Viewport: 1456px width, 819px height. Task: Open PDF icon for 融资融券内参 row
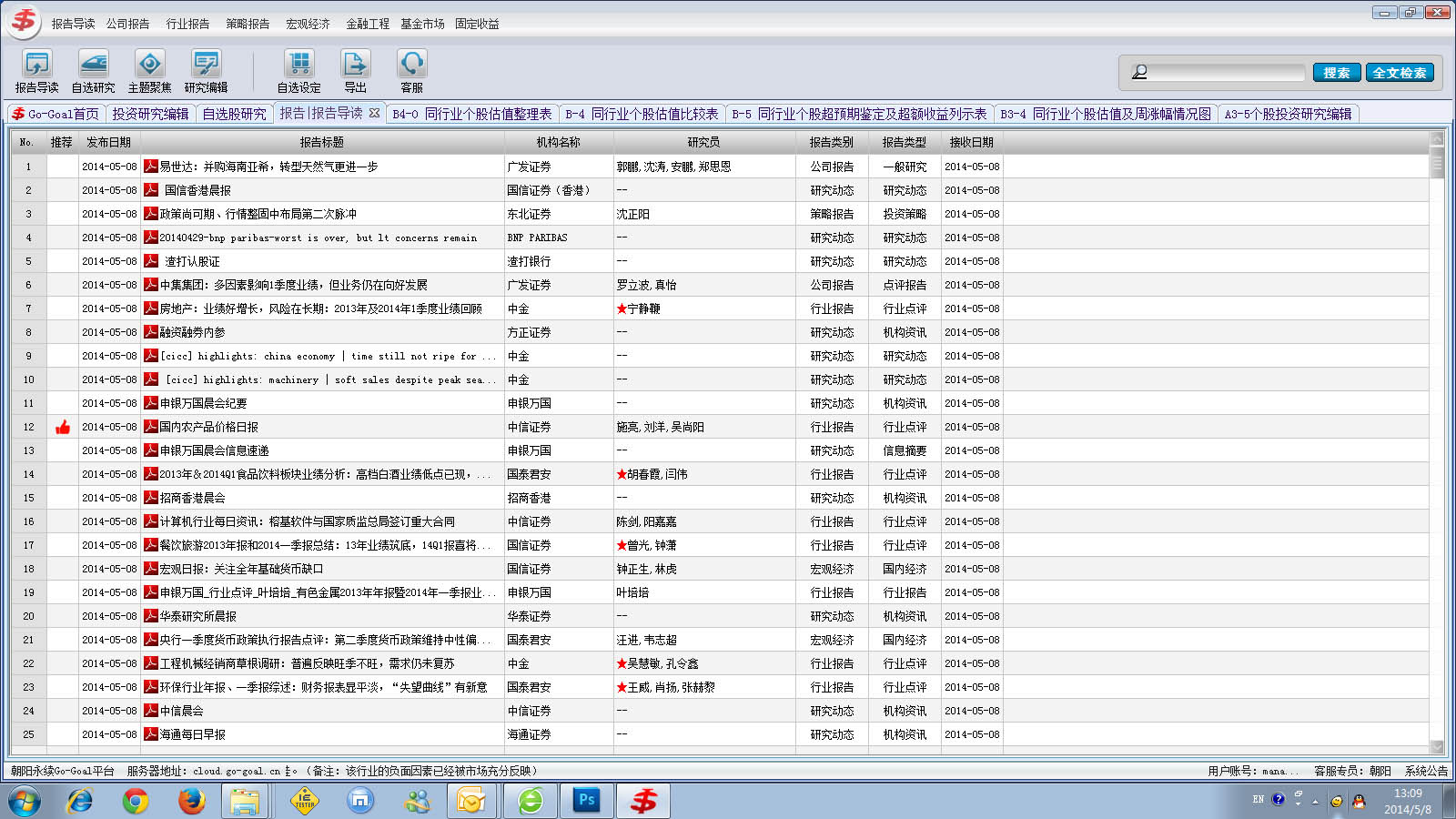pos(151,332)
